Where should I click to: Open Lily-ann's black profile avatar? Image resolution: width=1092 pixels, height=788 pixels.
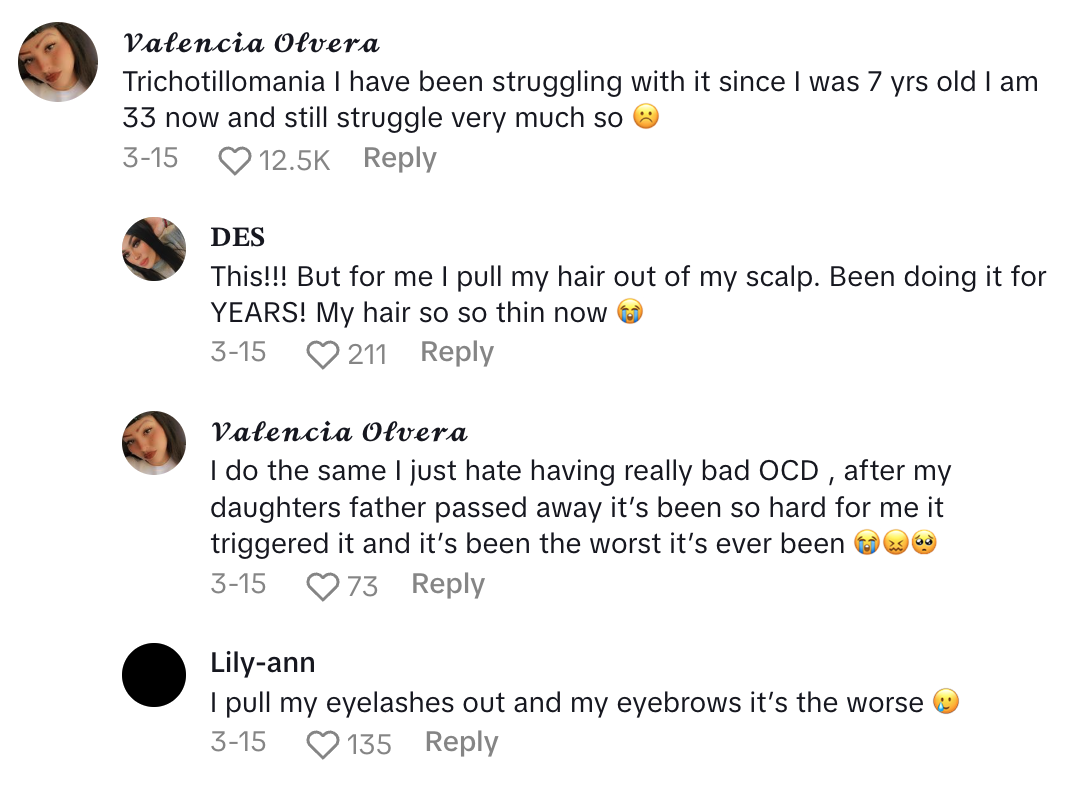pyautogui.click(x=154, y=675)
